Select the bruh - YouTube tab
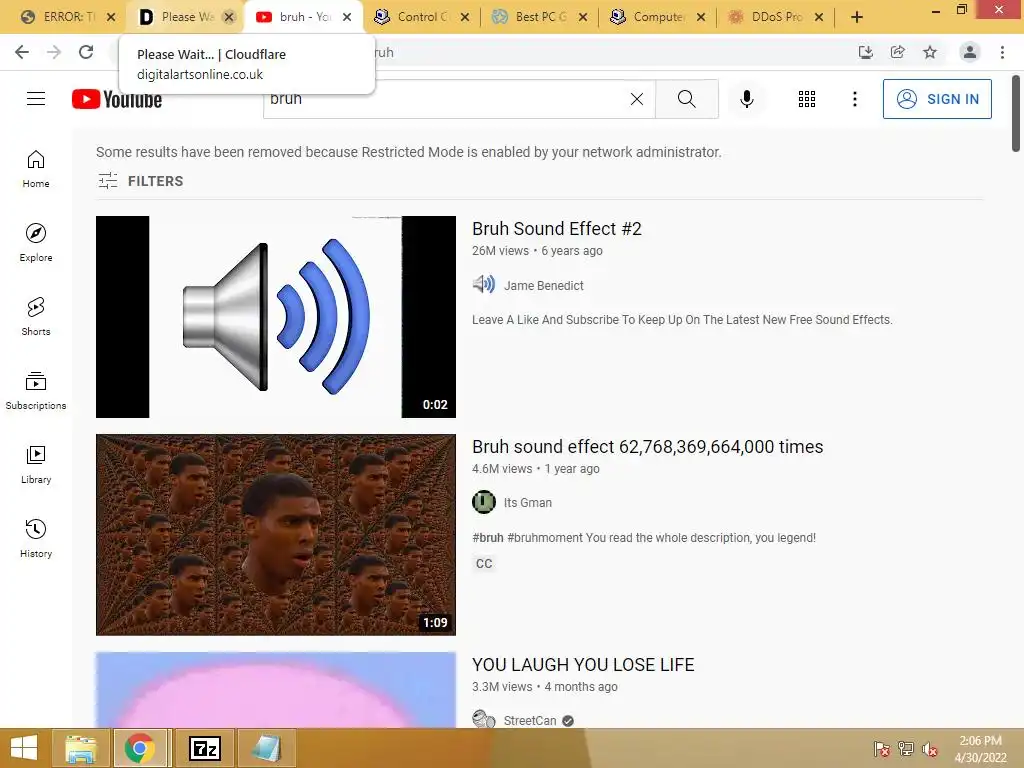This screenshot has width=1024, height=768. pos(303,17)
